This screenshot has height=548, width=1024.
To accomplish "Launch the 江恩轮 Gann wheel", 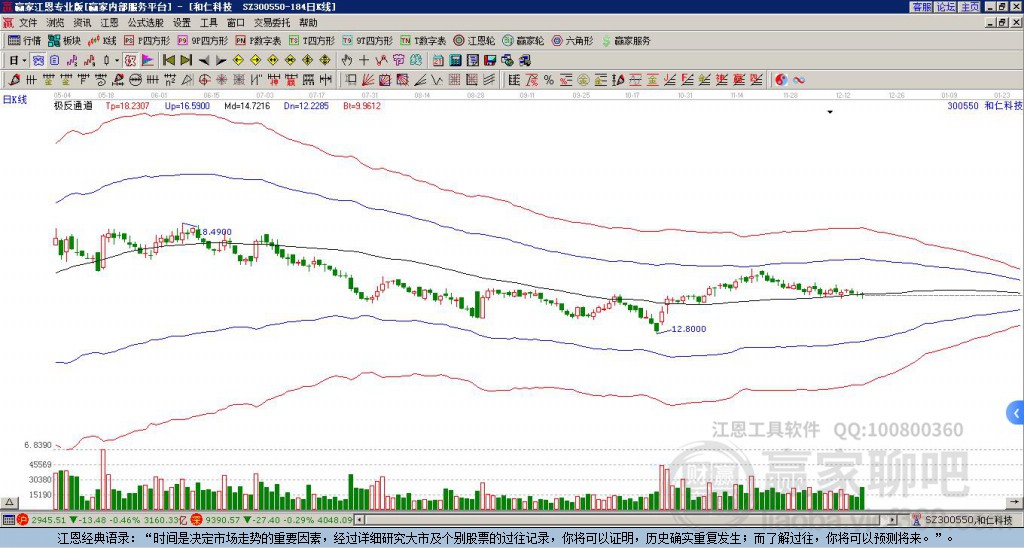I will [x=475, y=40].
